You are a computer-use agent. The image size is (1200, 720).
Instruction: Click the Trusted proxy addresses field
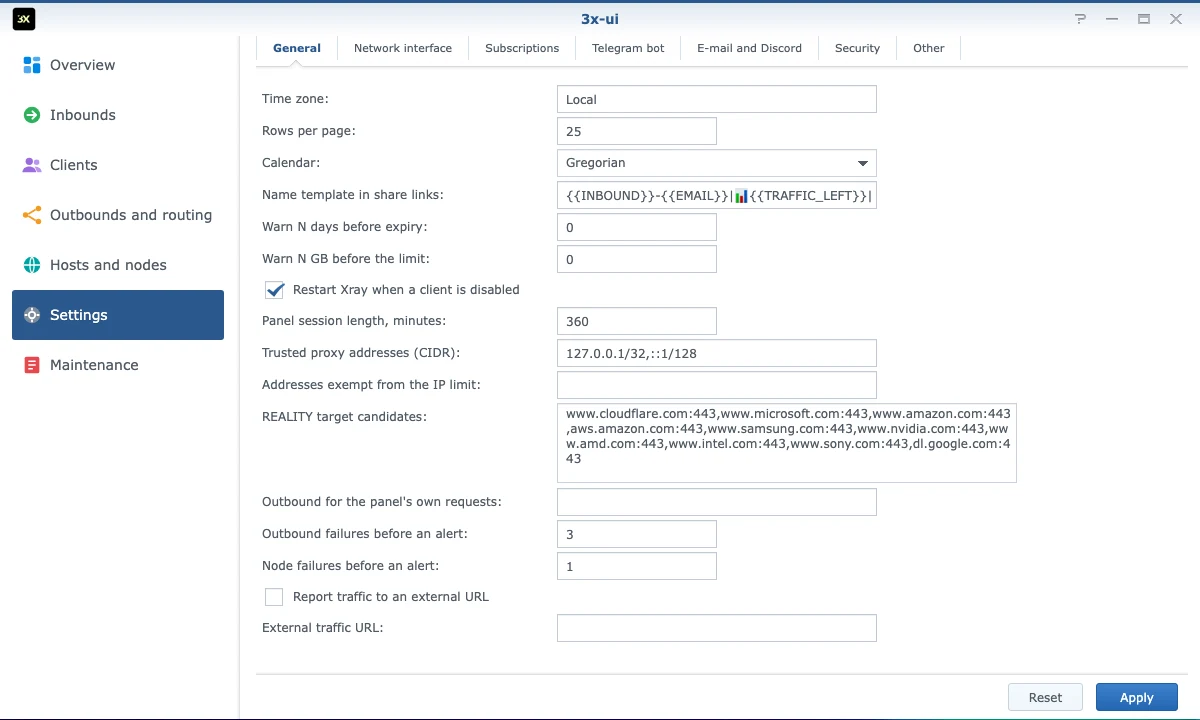pyautogui.click(x=717, y=353)
